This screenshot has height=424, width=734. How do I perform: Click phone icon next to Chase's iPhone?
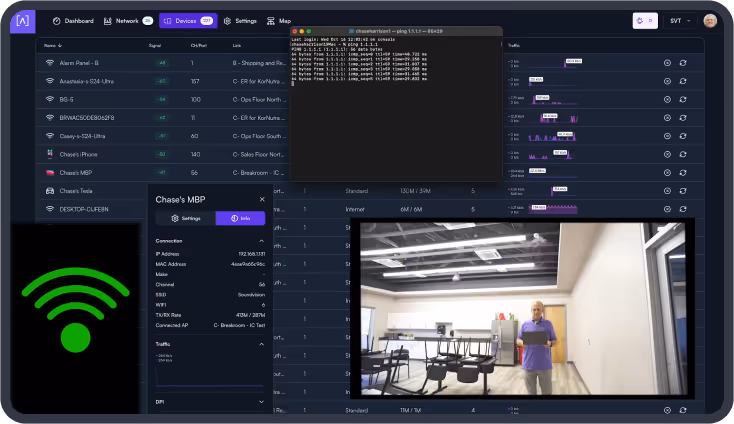tap(50, 154)
